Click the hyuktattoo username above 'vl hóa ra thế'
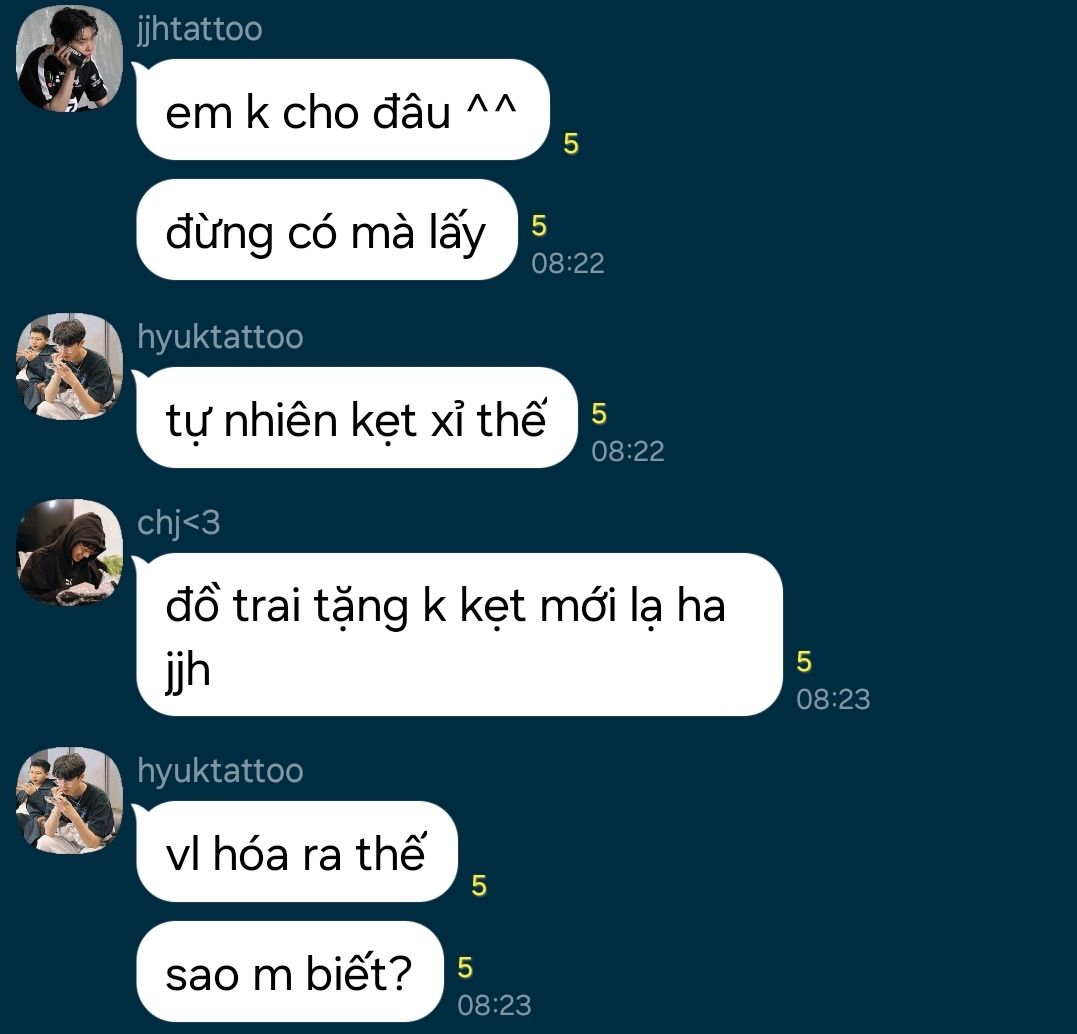1077x1034 pixels. click(220, 771)
